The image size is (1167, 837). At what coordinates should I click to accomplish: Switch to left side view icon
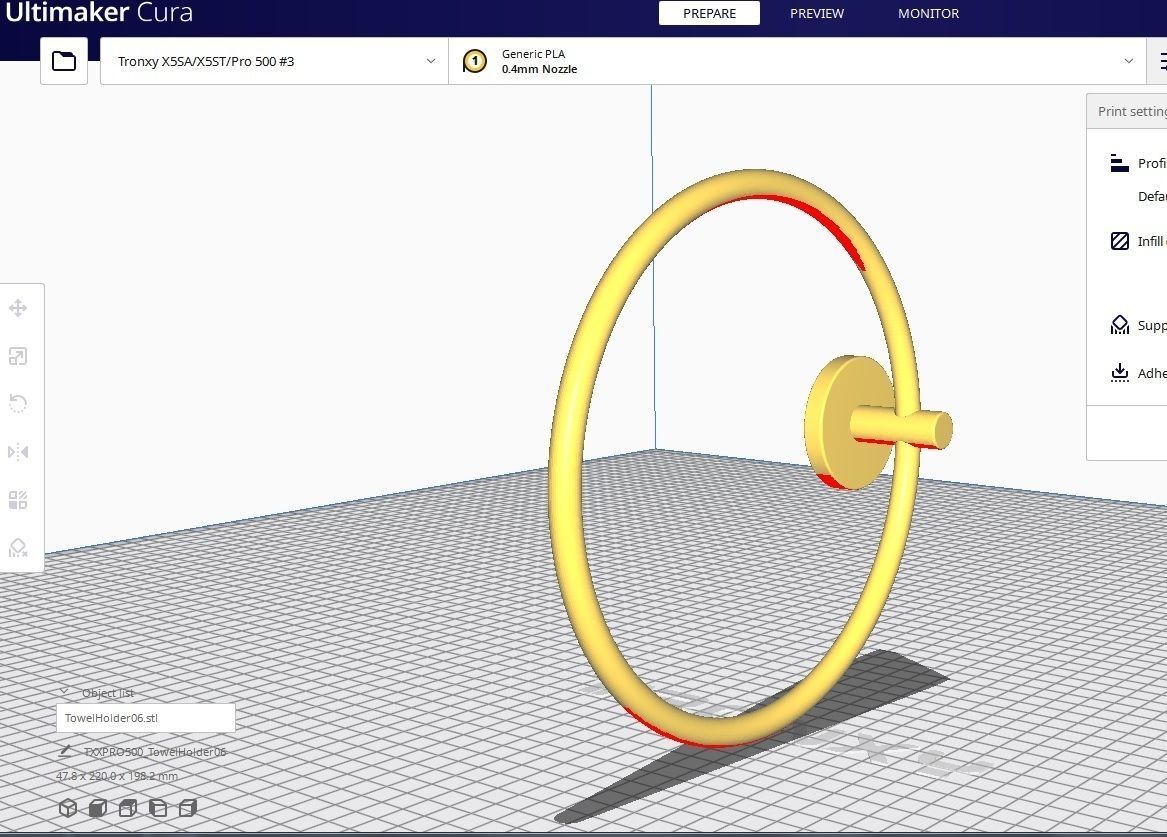(158, 808)
